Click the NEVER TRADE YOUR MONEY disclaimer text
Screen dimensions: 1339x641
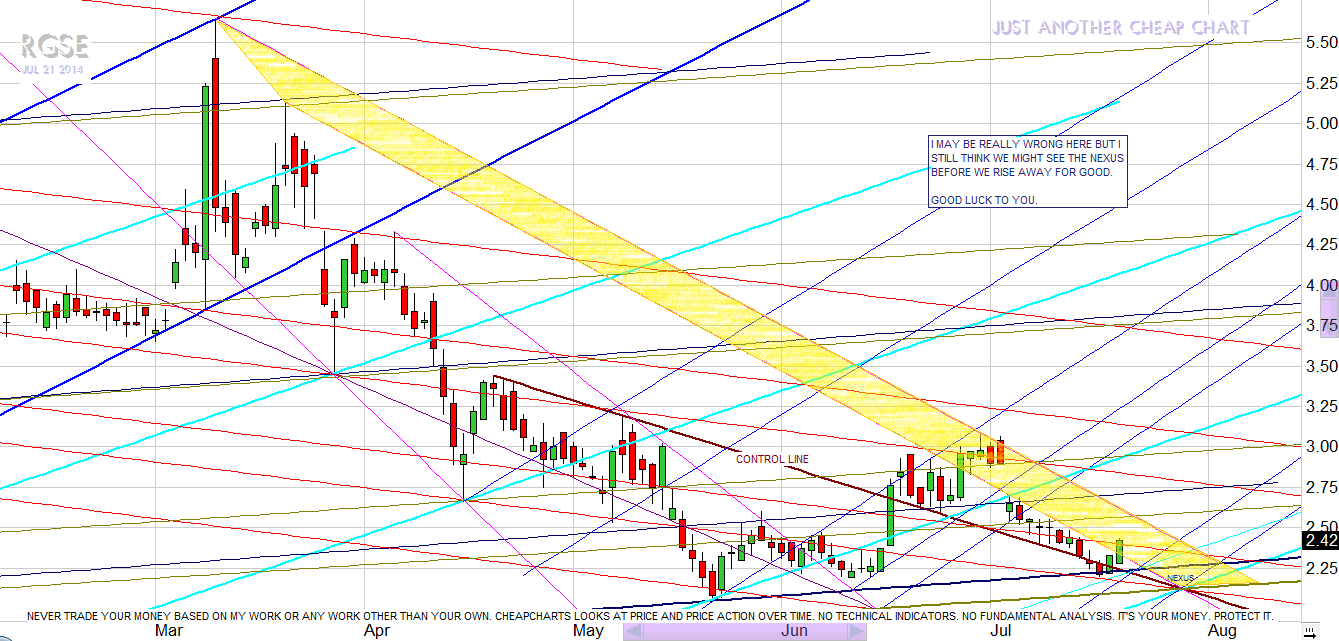click(x=650, y=616)
